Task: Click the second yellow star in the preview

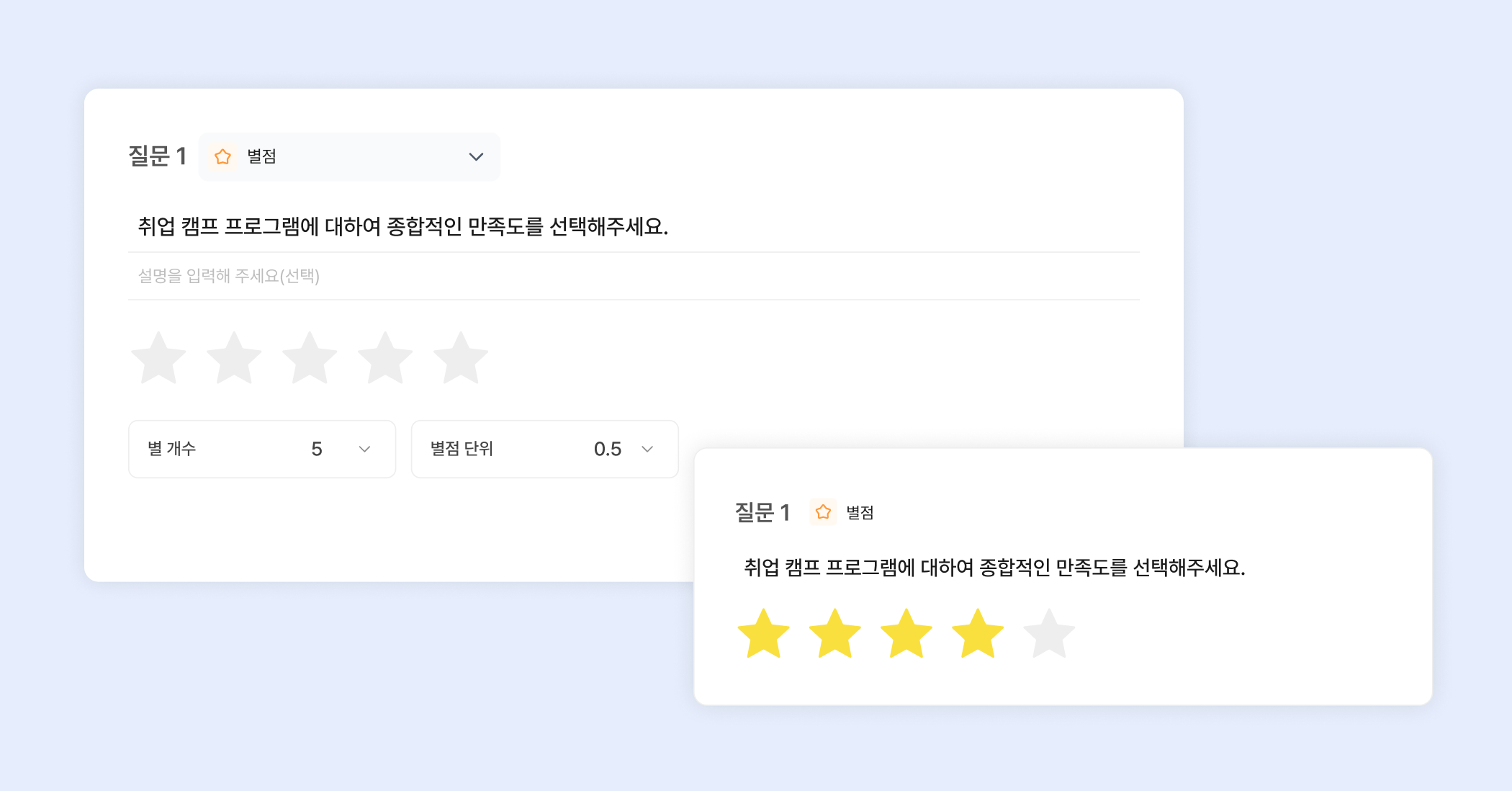Action: 835,635
